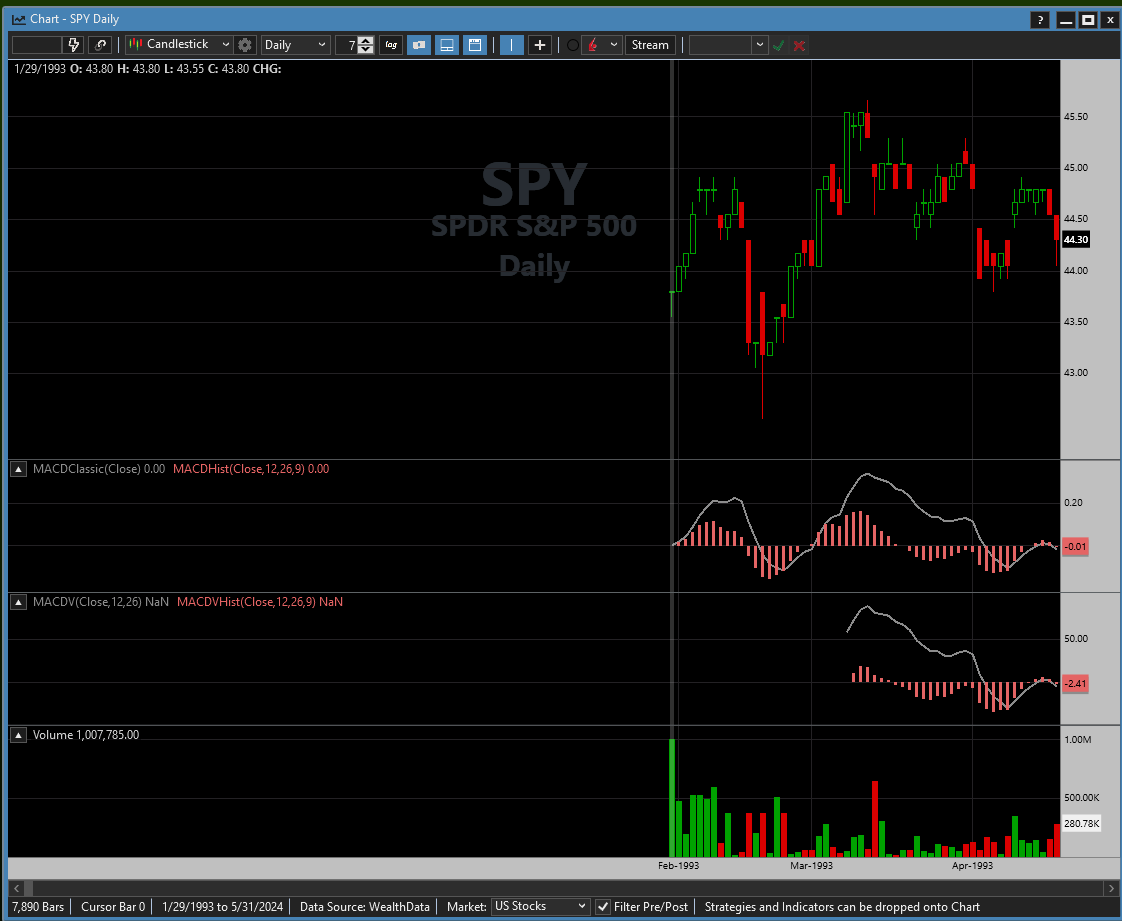
Task: Maximize the Chart - SPY Daily window
Action: coord(1088,20)
